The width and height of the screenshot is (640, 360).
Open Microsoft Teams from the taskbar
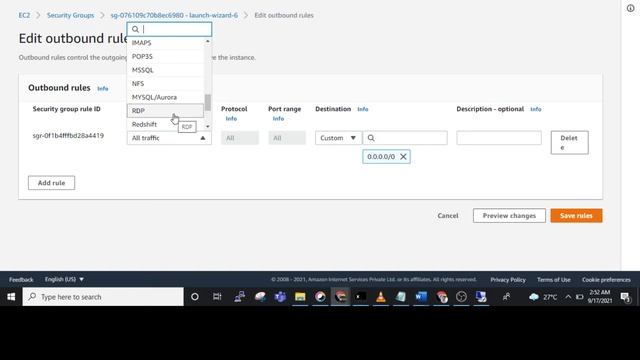tap(280, 297)
